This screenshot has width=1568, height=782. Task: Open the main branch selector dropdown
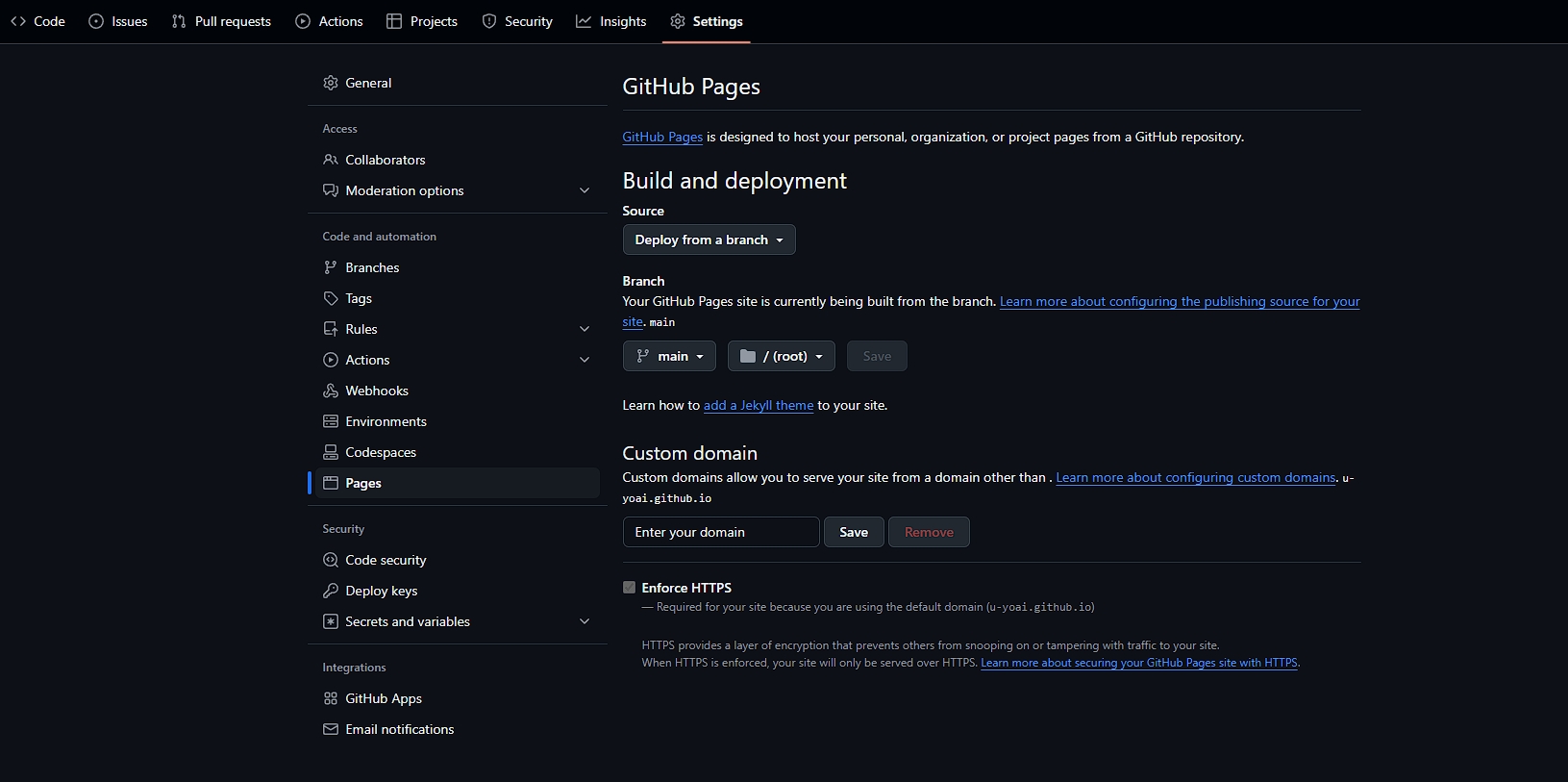669,356
